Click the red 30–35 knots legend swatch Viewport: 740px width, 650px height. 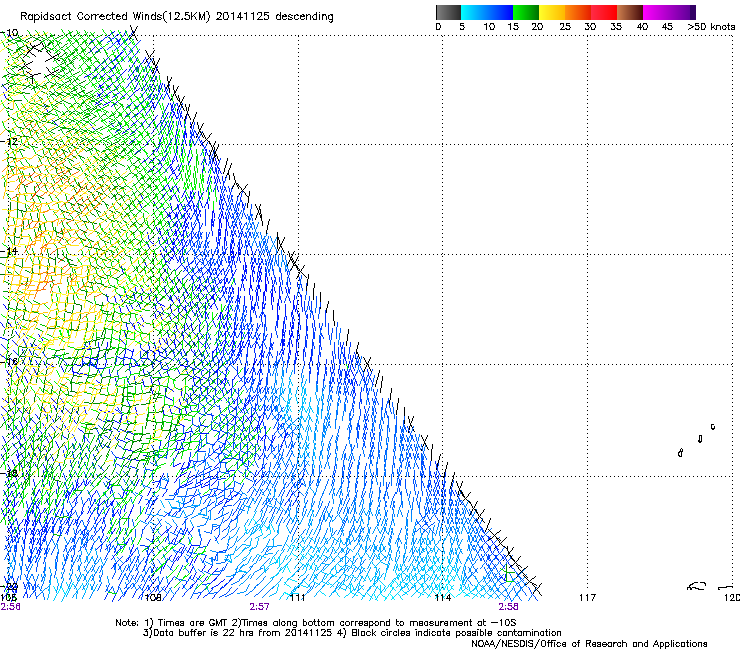(x=604, y=12)
